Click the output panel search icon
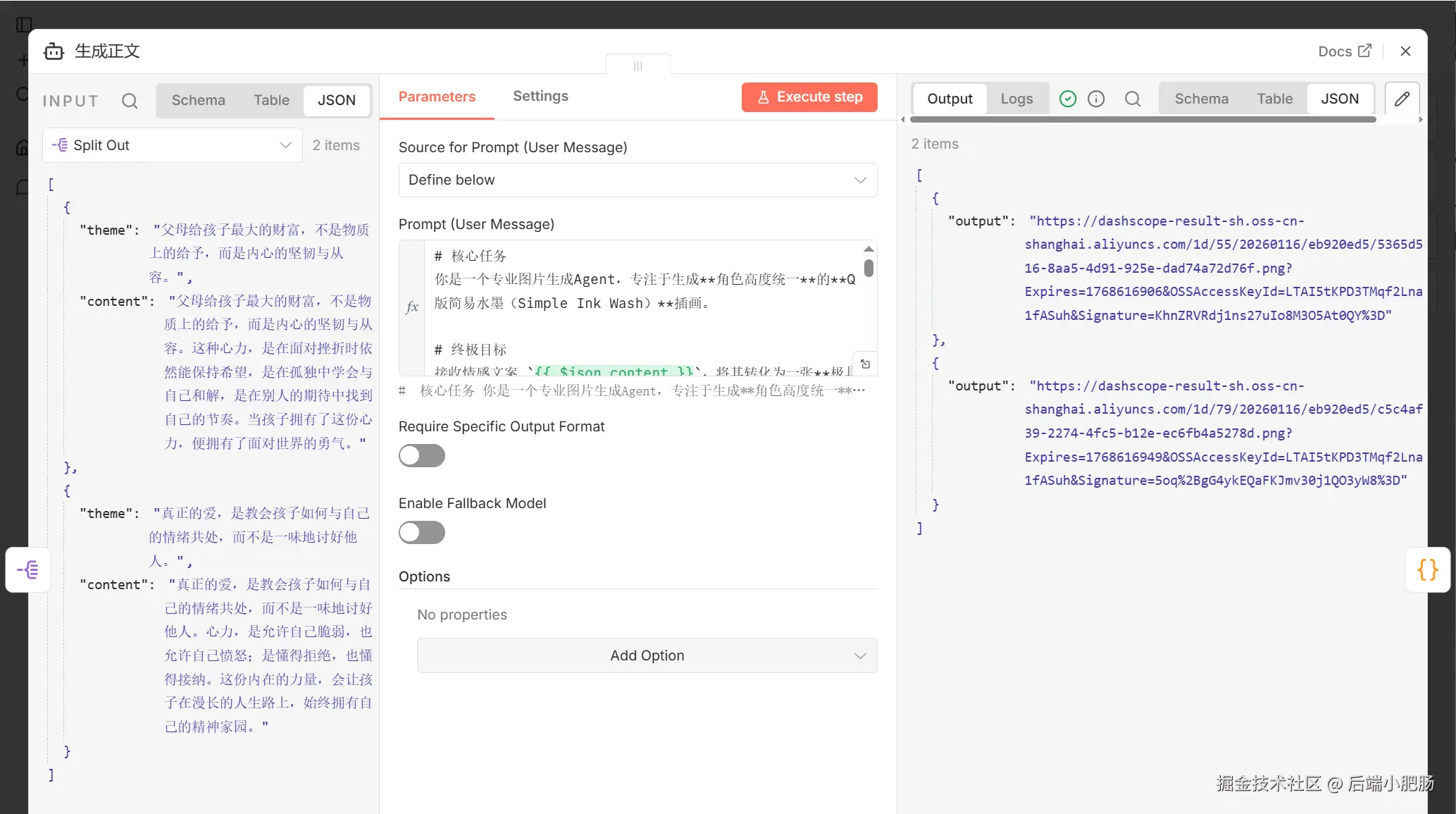The image size is (1456, 814). click(x=1132, y=99)
